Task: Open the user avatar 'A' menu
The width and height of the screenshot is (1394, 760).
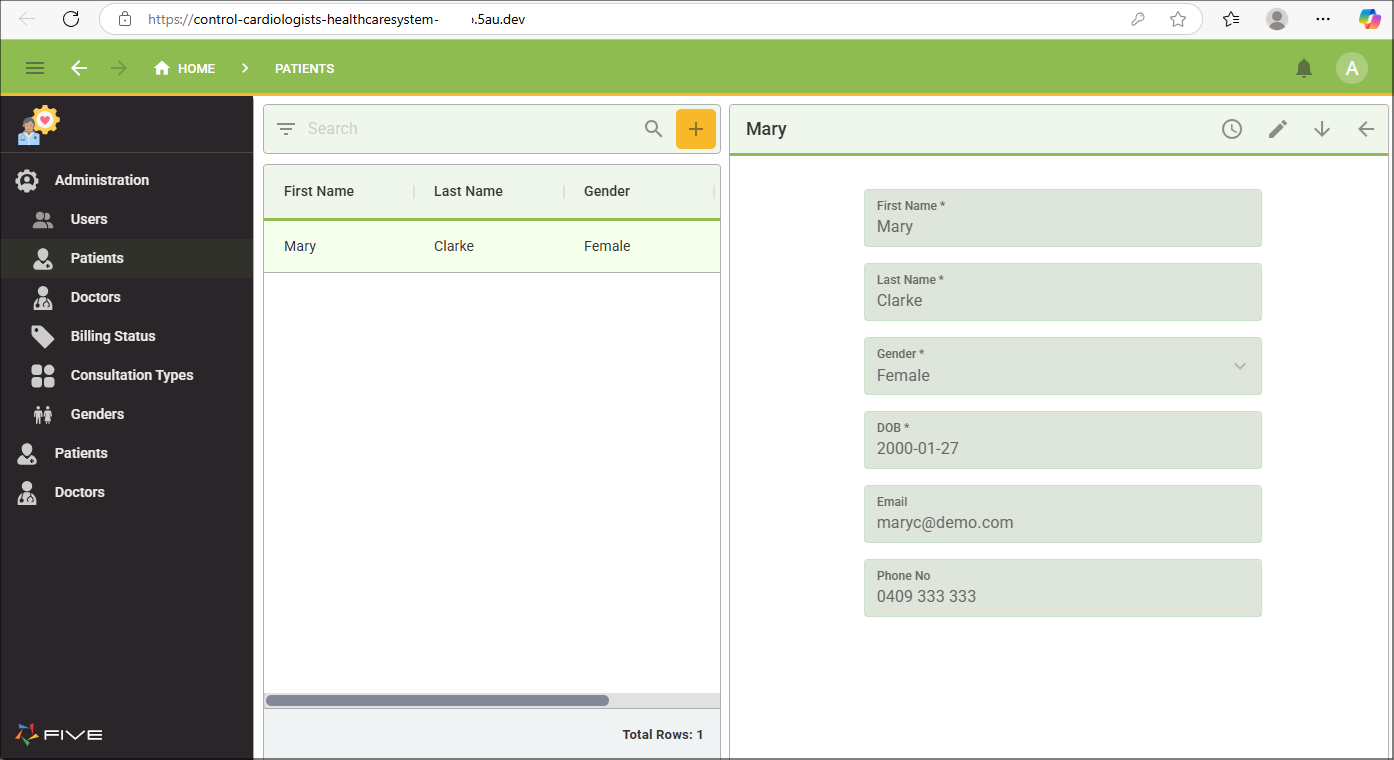Action: click(x=1352, y=68)
